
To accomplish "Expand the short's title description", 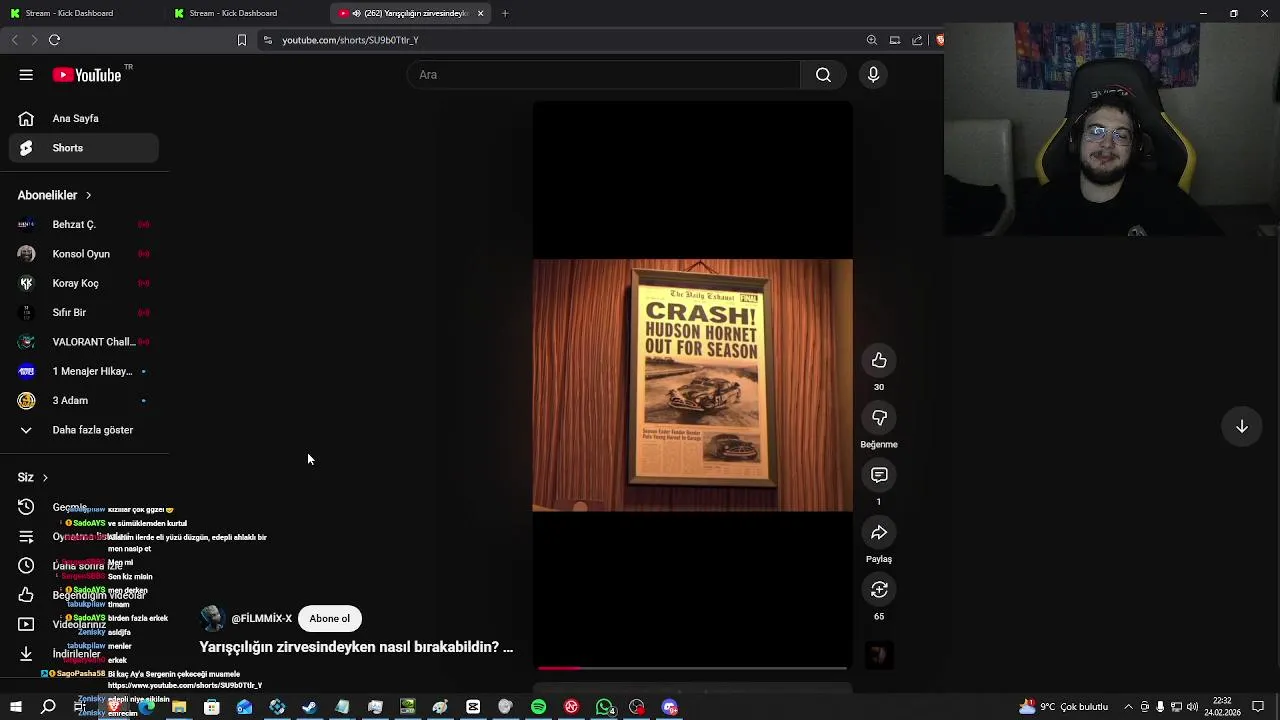I will (356, 647).
